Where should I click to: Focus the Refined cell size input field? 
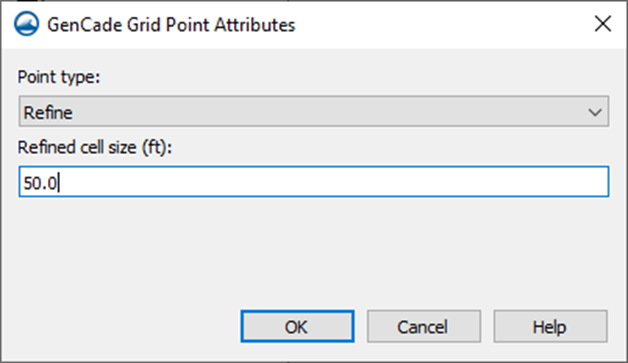[314, 182]
